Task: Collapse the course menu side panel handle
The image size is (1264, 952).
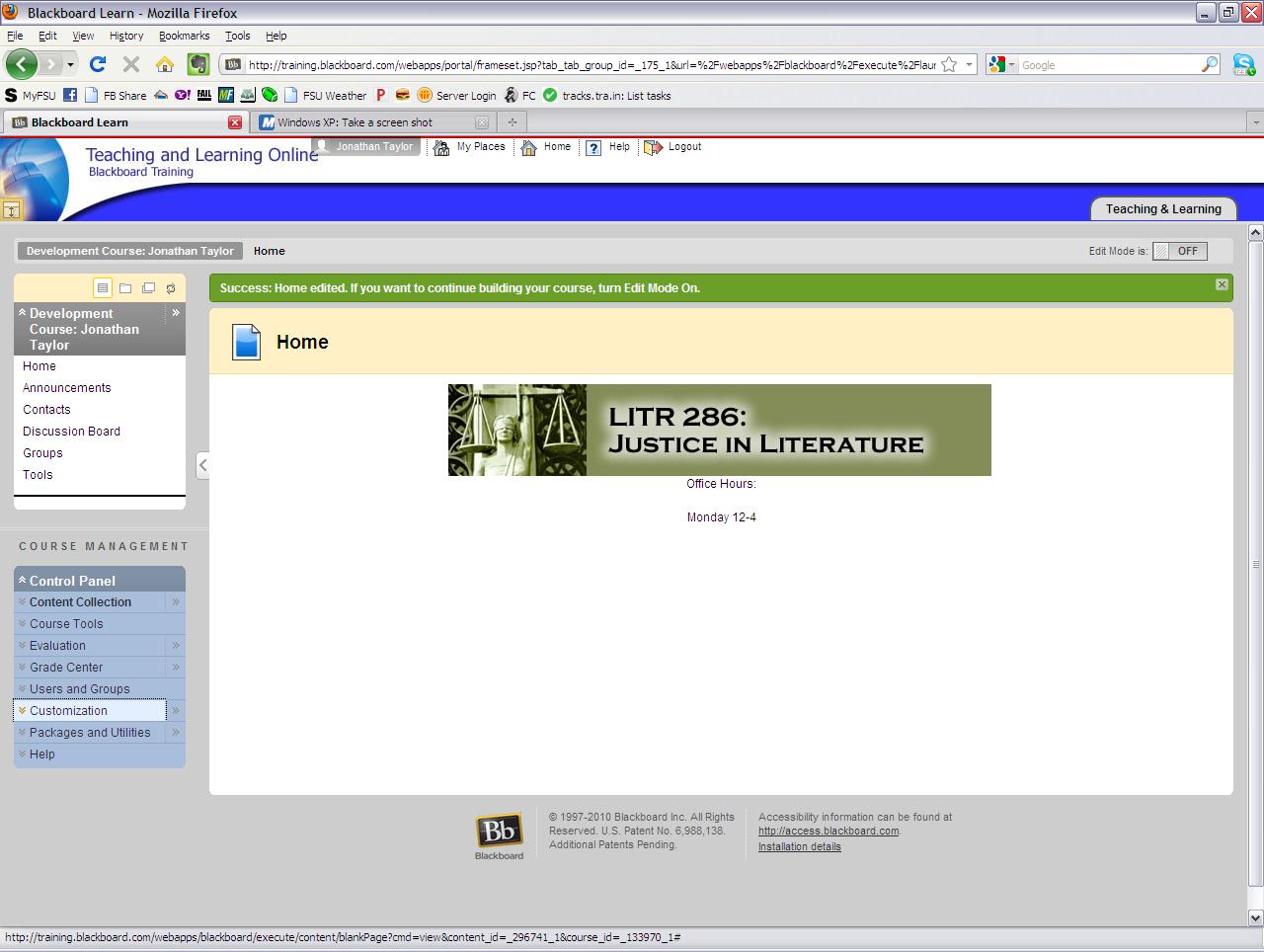Action: [x=202, y=465]
